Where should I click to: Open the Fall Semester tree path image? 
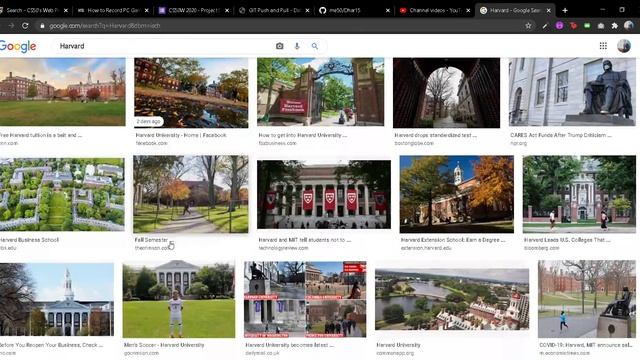pos(191,194)
